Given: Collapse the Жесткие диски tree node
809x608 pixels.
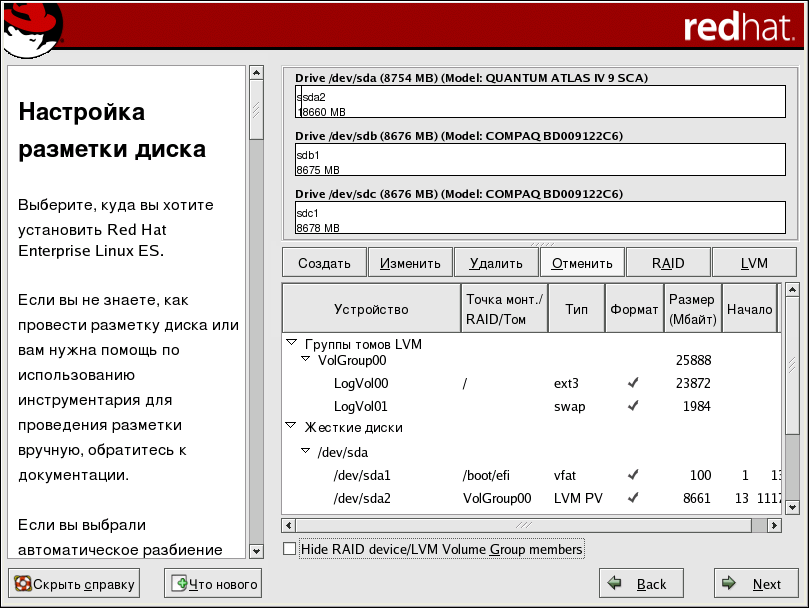Looking at the screenshot, I should tap(292, 426).
